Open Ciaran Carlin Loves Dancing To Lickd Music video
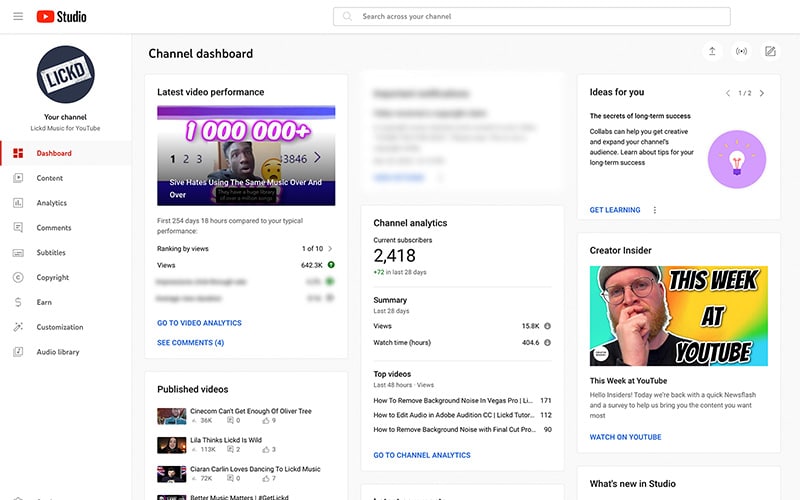 pyautogui.click(x=255, y=469)
